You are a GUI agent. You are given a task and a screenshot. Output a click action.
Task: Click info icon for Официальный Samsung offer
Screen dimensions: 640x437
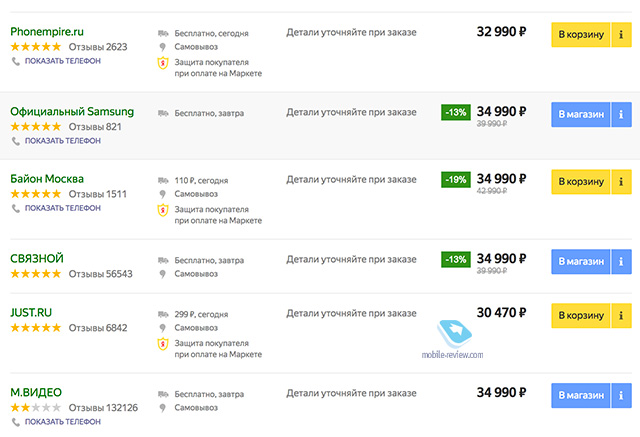(621, 114)
